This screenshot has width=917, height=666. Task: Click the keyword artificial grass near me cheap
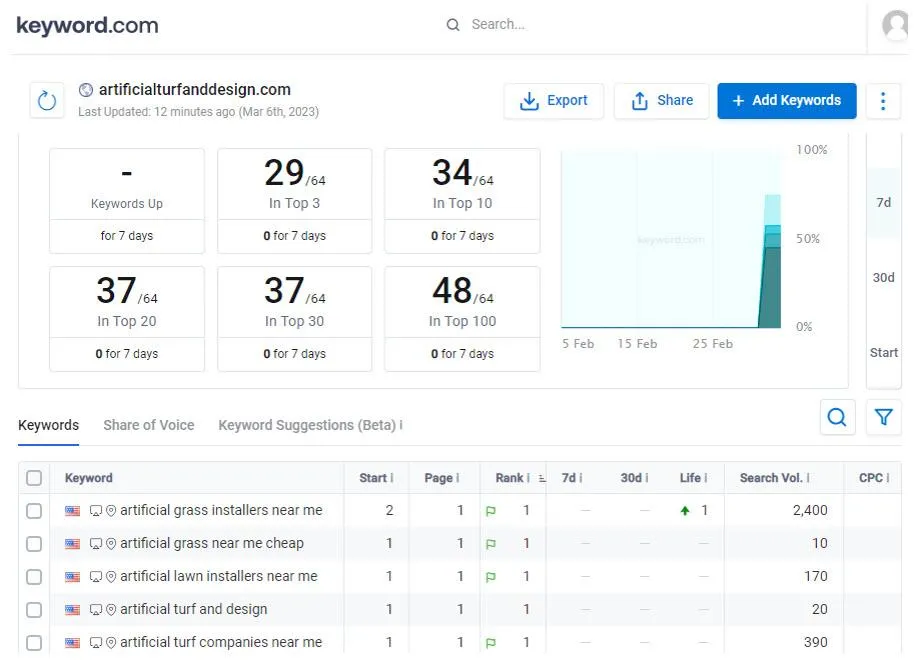[212, 544]
